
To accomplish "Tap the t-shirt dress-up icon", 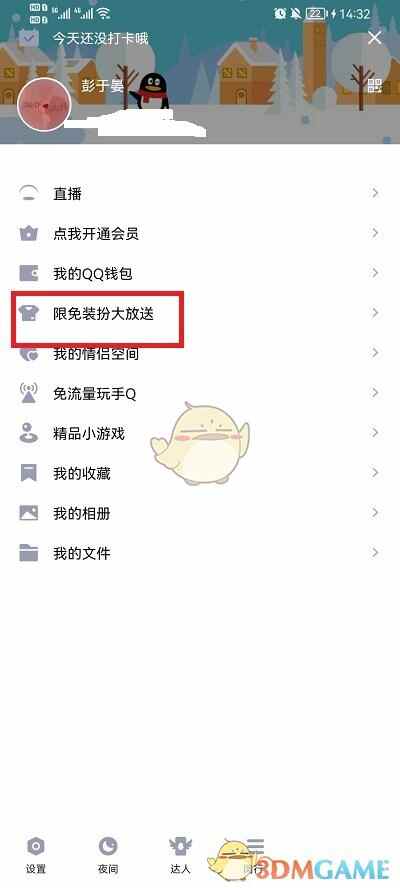I will [x=28, y=313].
